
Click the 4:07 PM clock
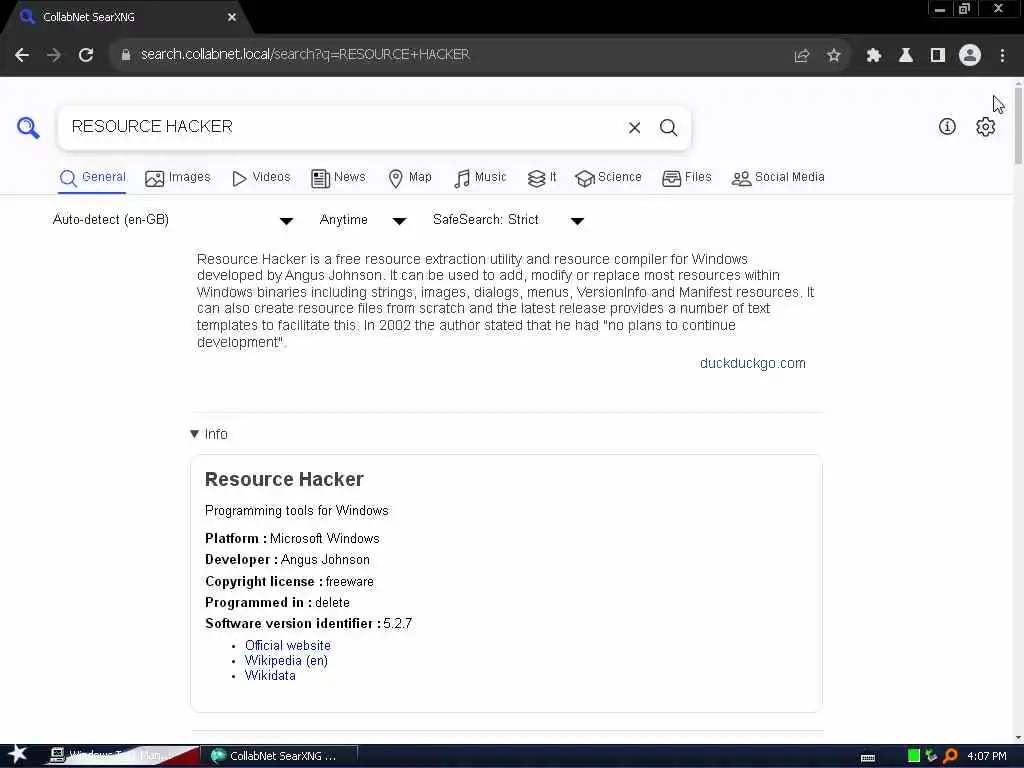click(x=987, y=756)
